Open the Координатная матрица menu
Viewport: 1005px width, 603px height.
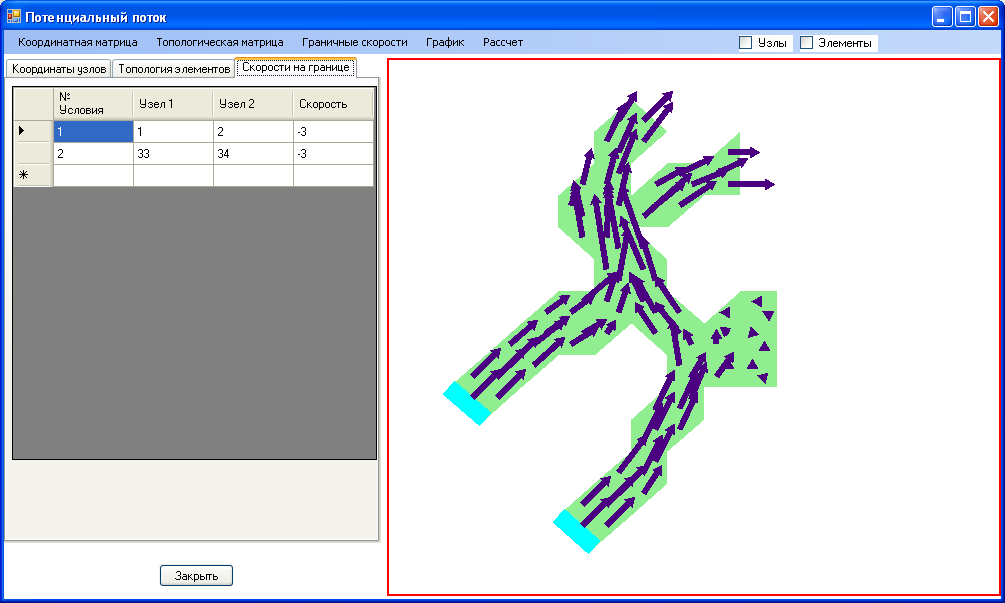pos(78,42)
